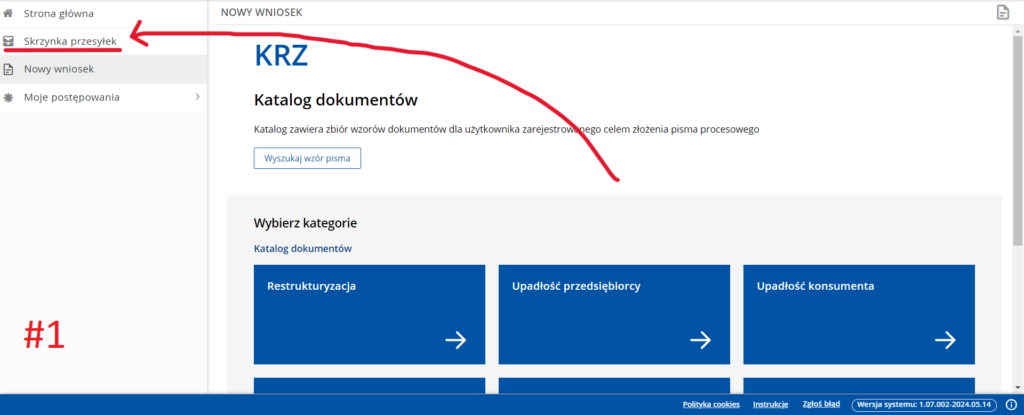Click the document icon in top-right corner
The width and height of the screenshot is (1024, 415).
coord(1002,12)
